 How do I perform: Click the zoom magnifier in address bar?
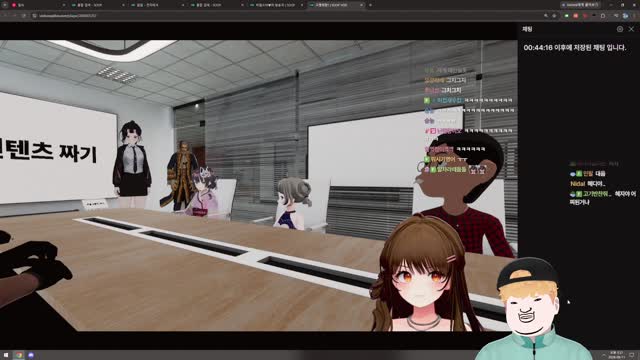[x=546, y=16]
